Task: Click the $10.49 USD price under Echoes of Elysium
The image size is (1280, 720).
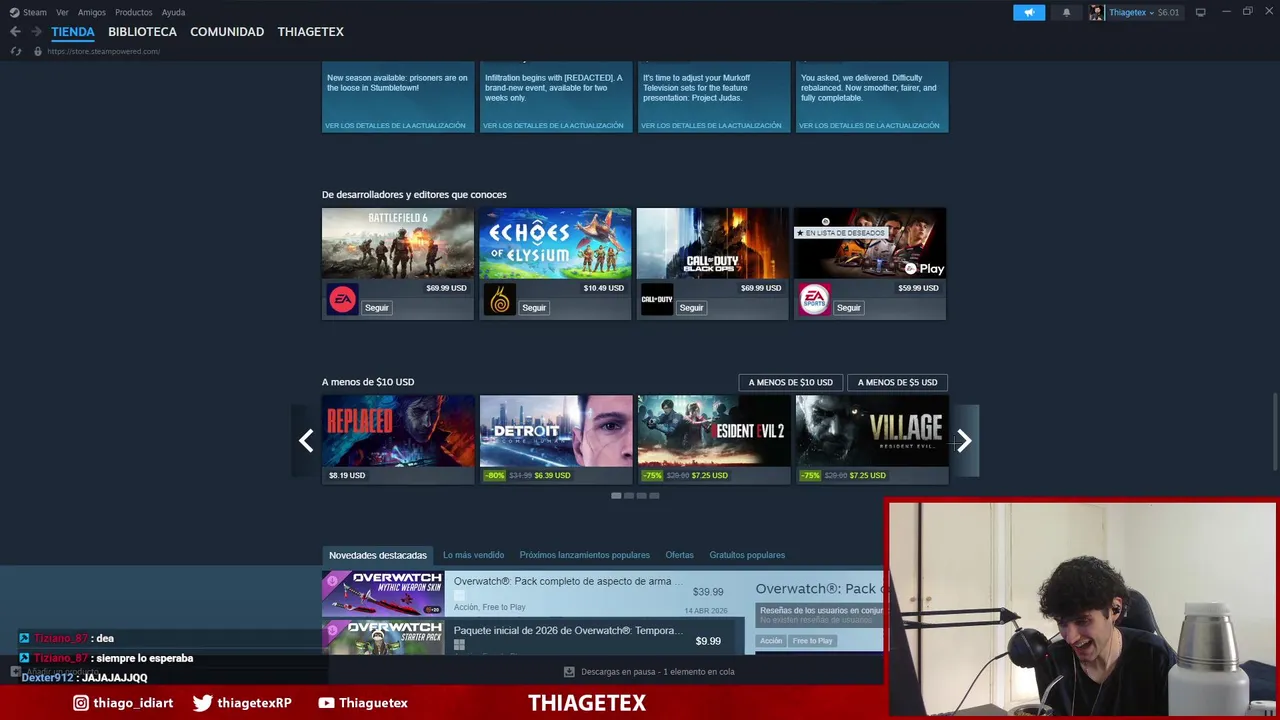Action: click(x=603, y=288)
